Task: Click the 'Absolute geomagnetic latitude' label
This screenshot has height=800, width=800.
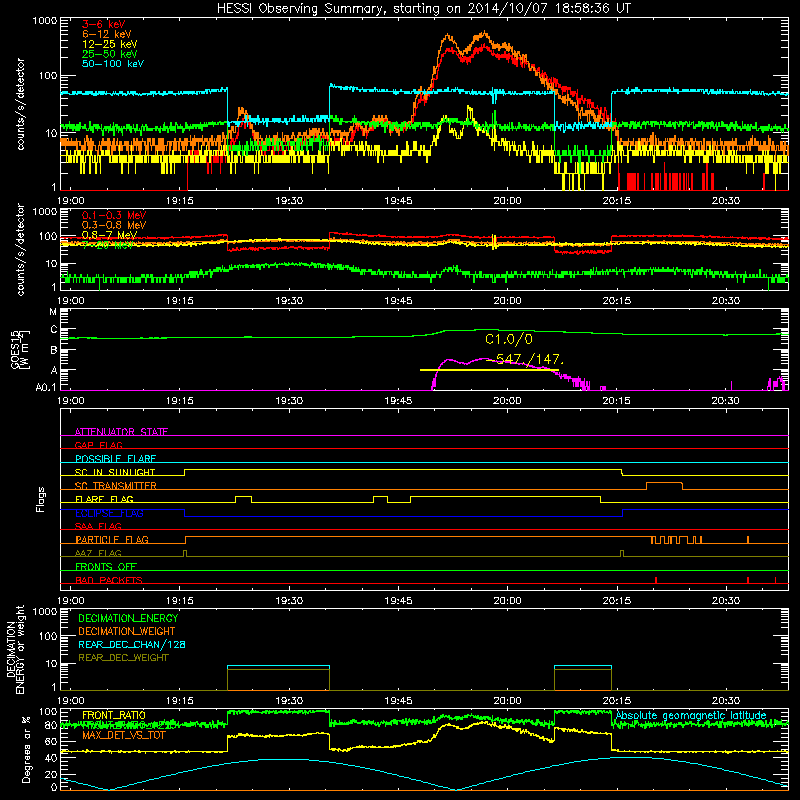Action: 691,716
